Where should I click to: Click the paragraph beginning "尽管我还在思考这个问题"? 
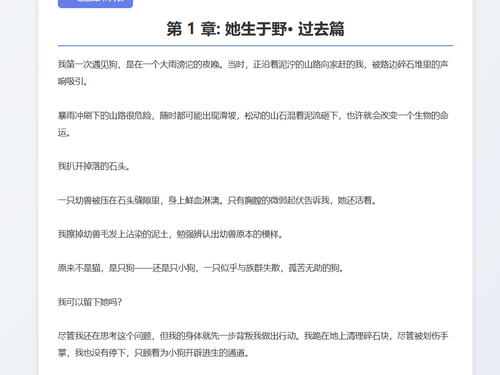point(253,344)
